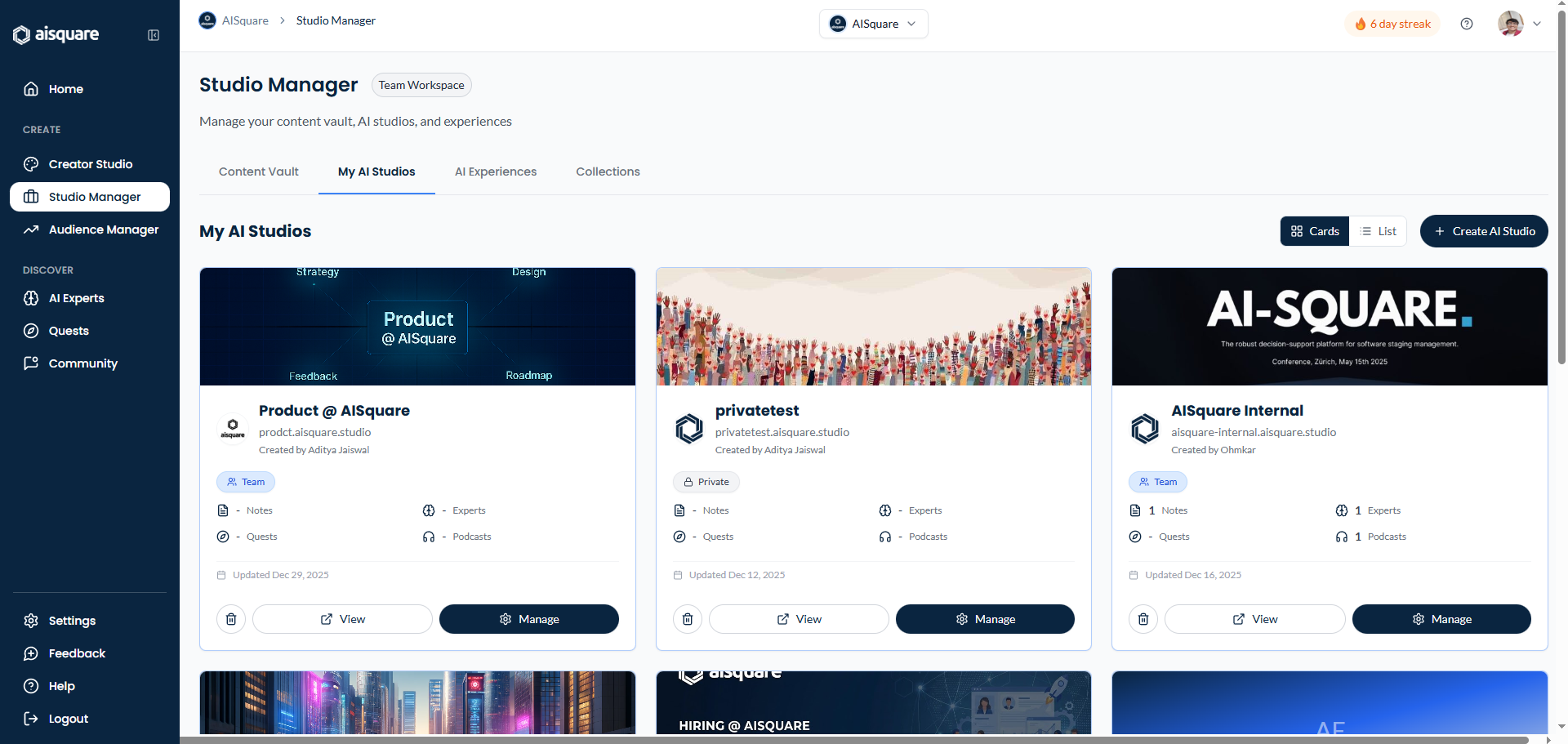The width and height of the screenshot is (1568, 744).
Task: Open the Community section
Action: point(82,363)
